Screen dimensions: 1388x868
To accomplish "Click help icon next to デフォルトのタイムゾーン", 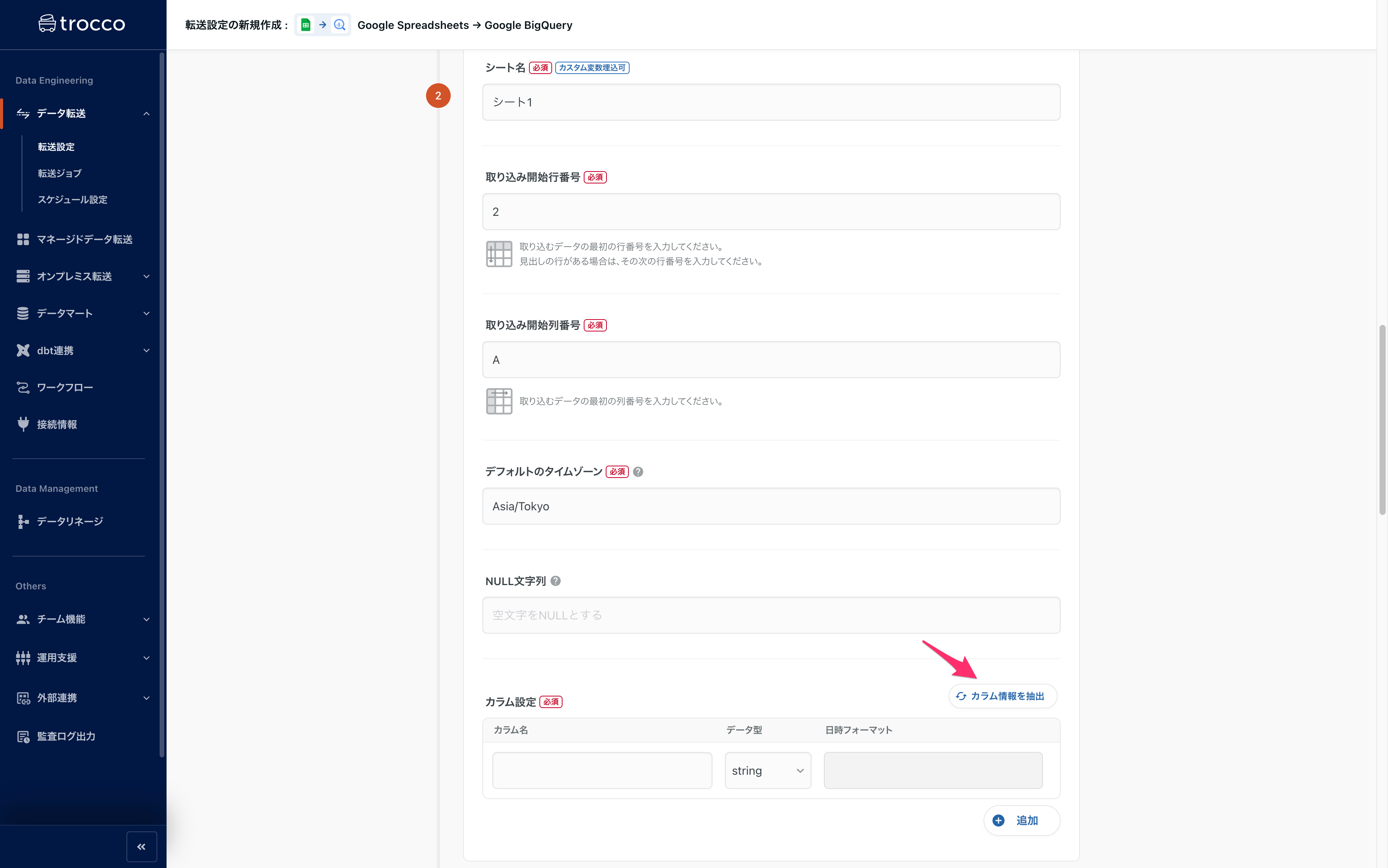I will tap(638, 472).
